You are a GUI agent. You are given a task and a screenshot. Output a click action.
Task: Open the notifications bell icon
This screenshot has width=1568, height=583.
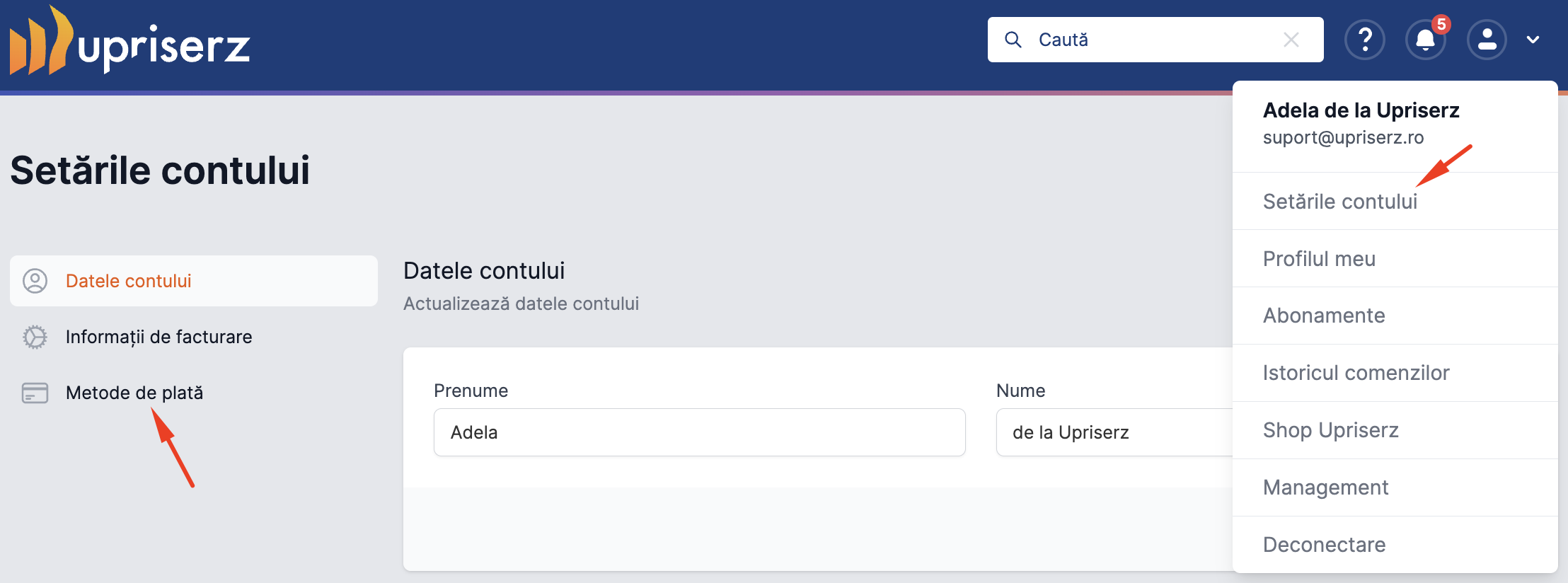click(x=1426, y=40)
